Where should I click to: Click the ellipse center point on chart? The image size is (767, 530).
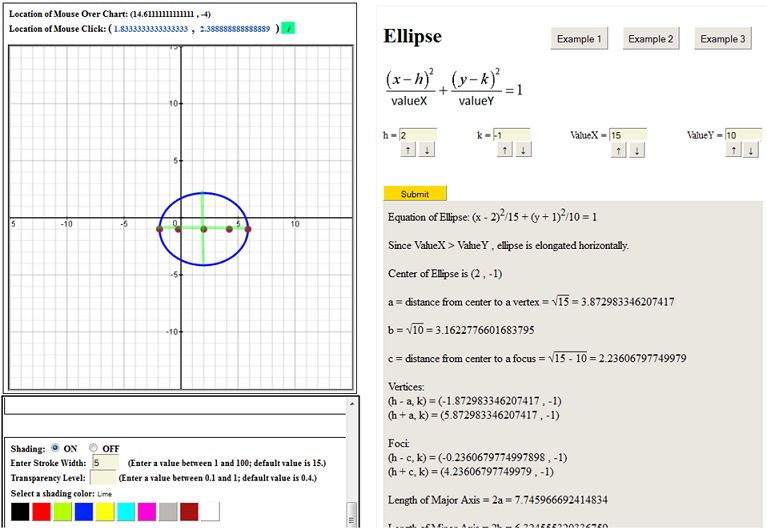[203, 229]
